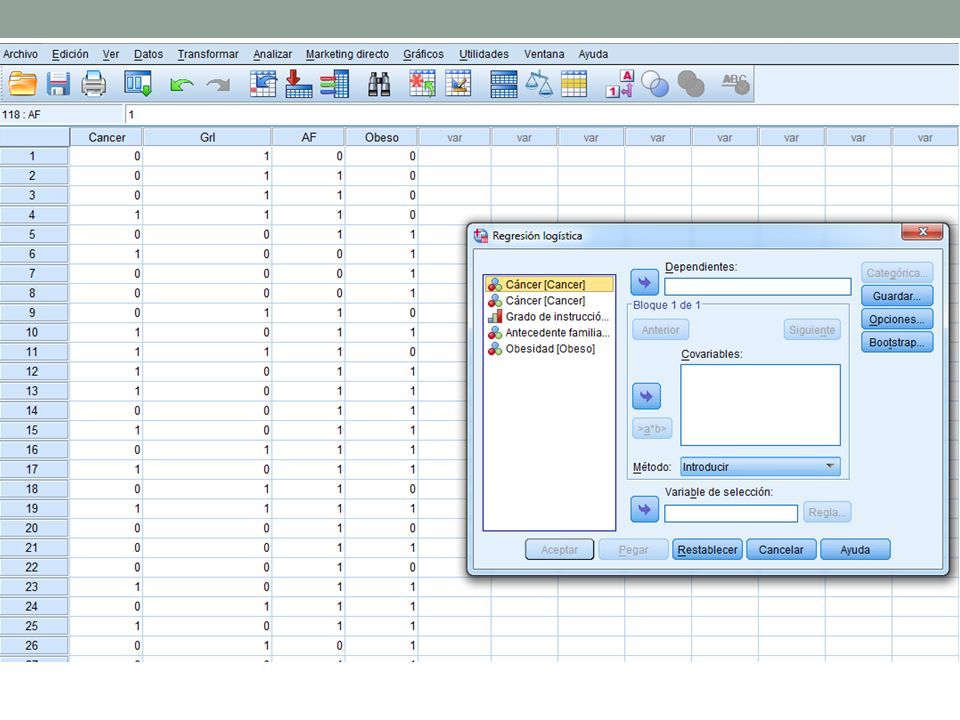Open a data file with the folder icon
Image resolution: width=960 pixels, height=720 pixels.
tap(23, 84)
